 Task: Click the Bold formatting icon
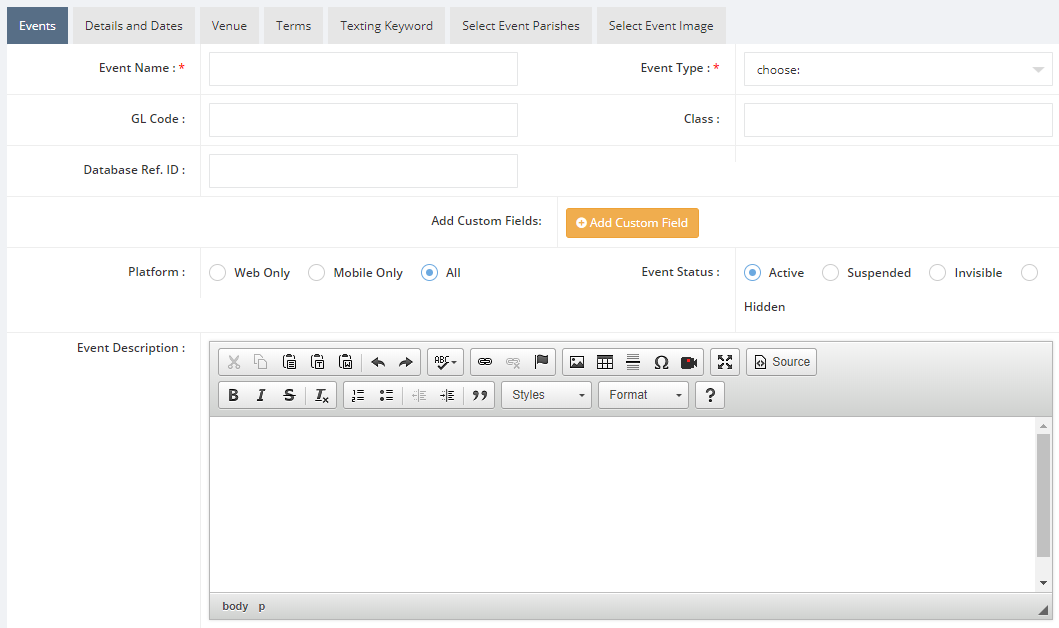click(x=233, y=395)
